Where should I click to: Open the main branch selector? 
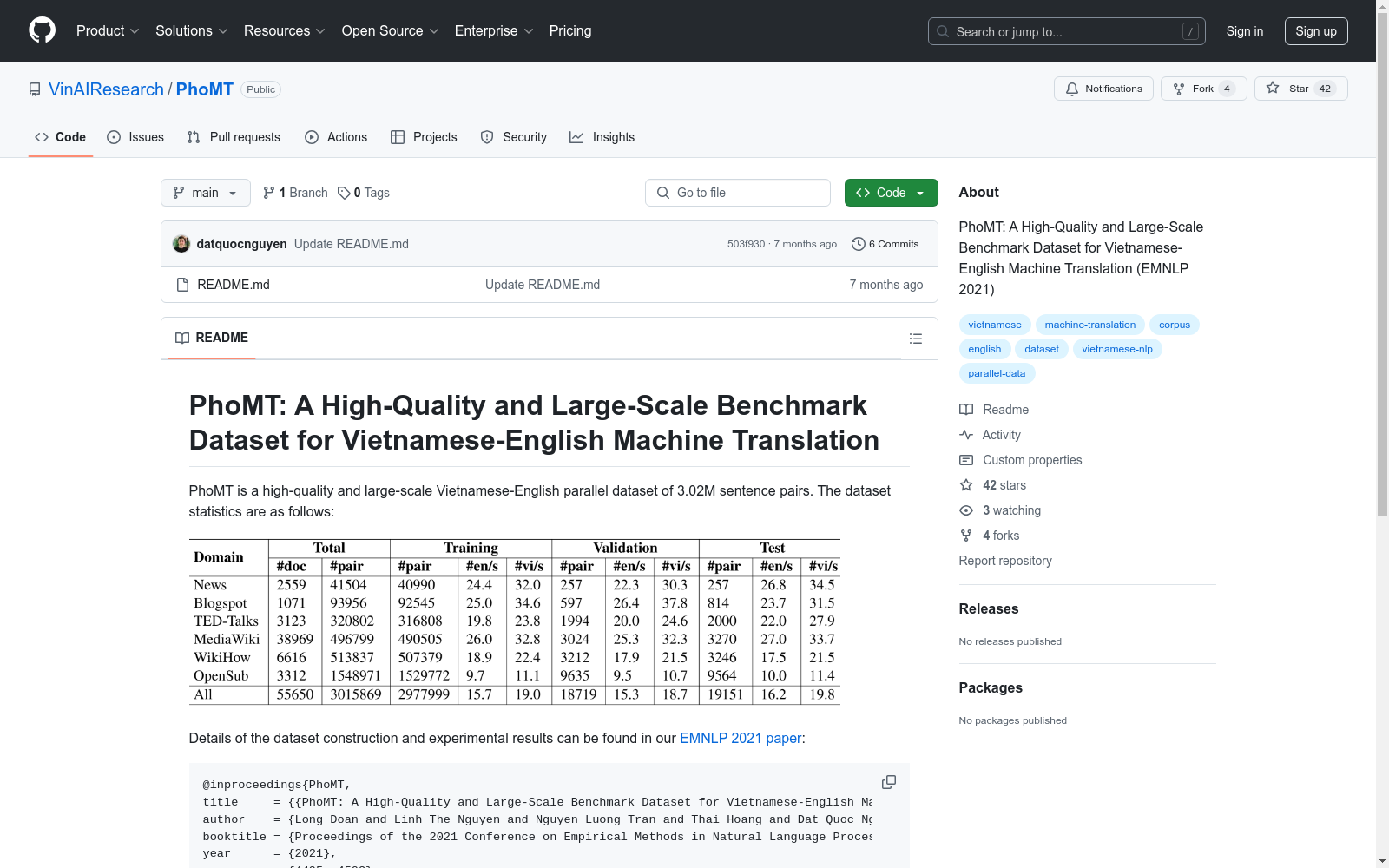coord(206,193)
